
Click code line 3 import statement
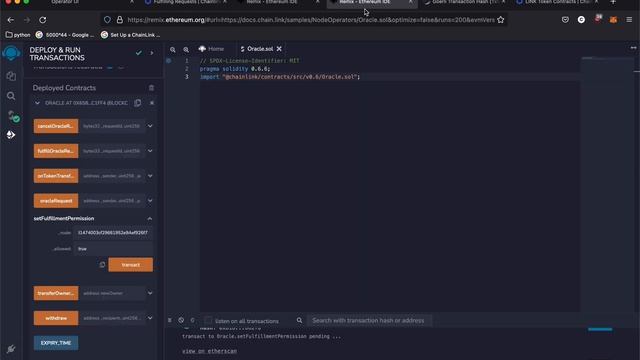(x=280, y=77)
